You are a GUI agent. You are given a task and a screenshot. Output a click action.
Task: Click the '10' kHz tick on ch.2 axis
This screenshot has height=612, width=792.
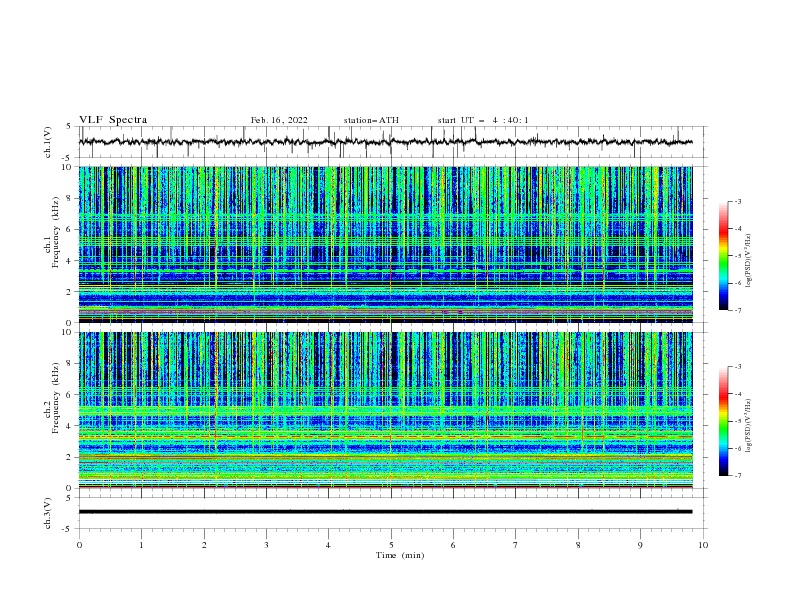pyautogui.click(x=67, y=332)
